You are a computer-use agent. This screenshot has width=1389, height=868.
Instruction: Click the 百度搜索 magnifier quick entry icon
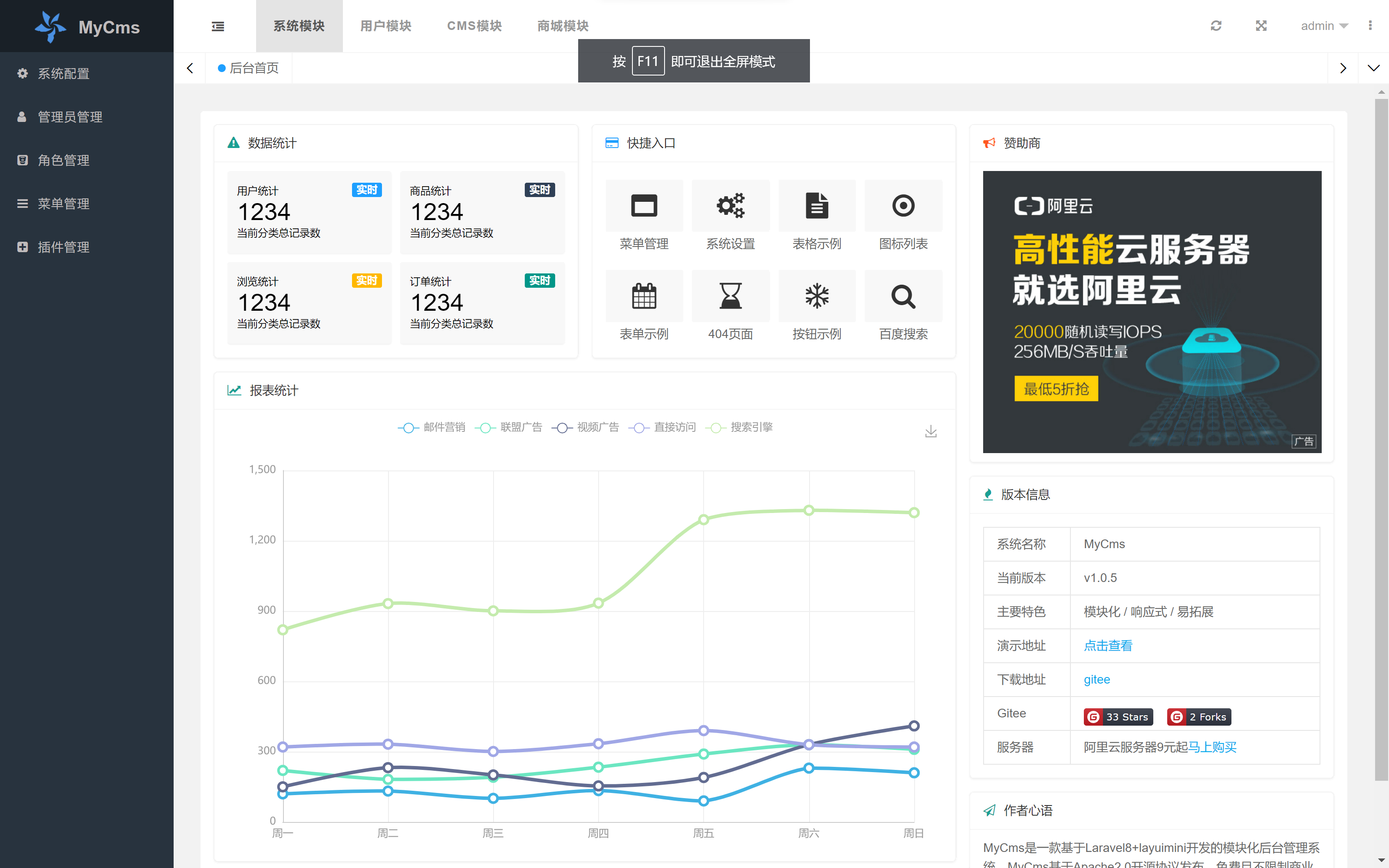coord(903,296)
